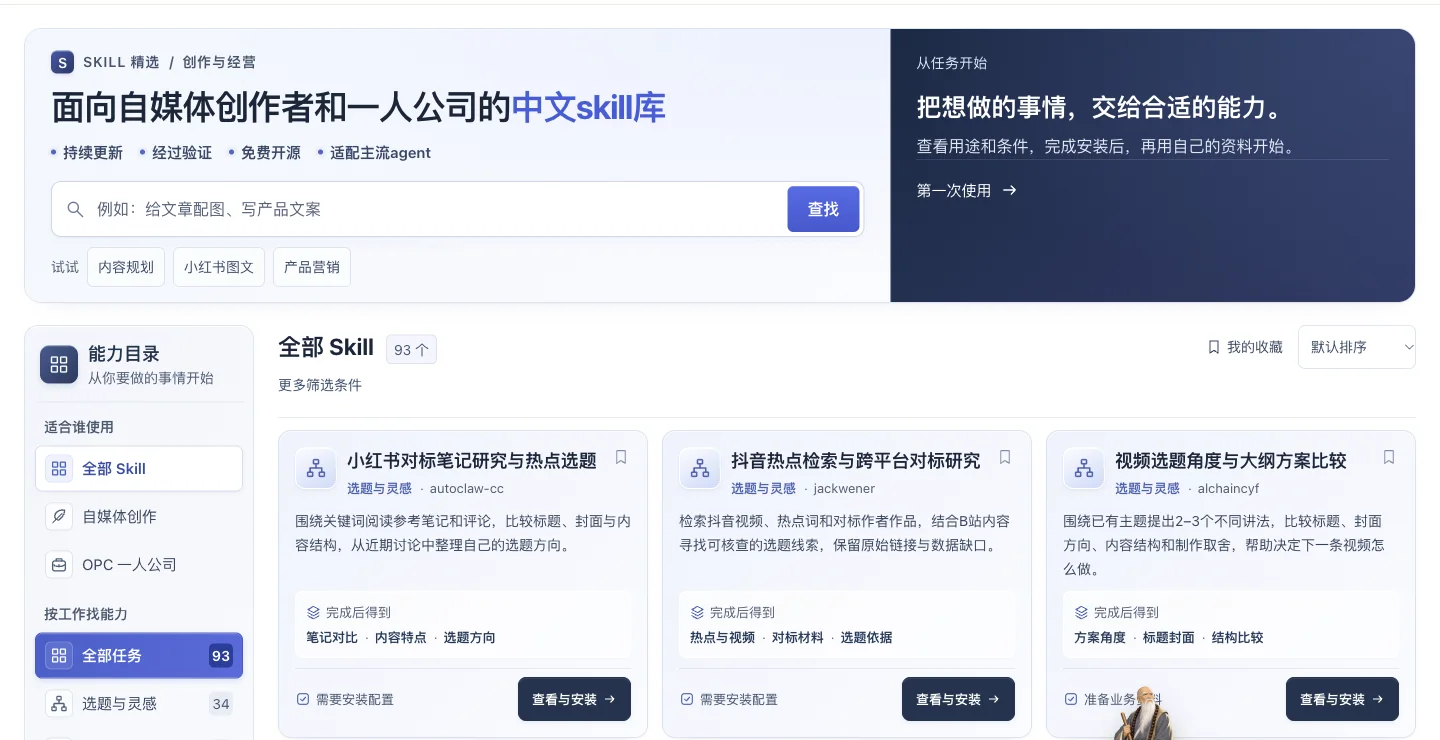
Task: Expand 更多筛选条件
Action: click(x=320, y=385)
